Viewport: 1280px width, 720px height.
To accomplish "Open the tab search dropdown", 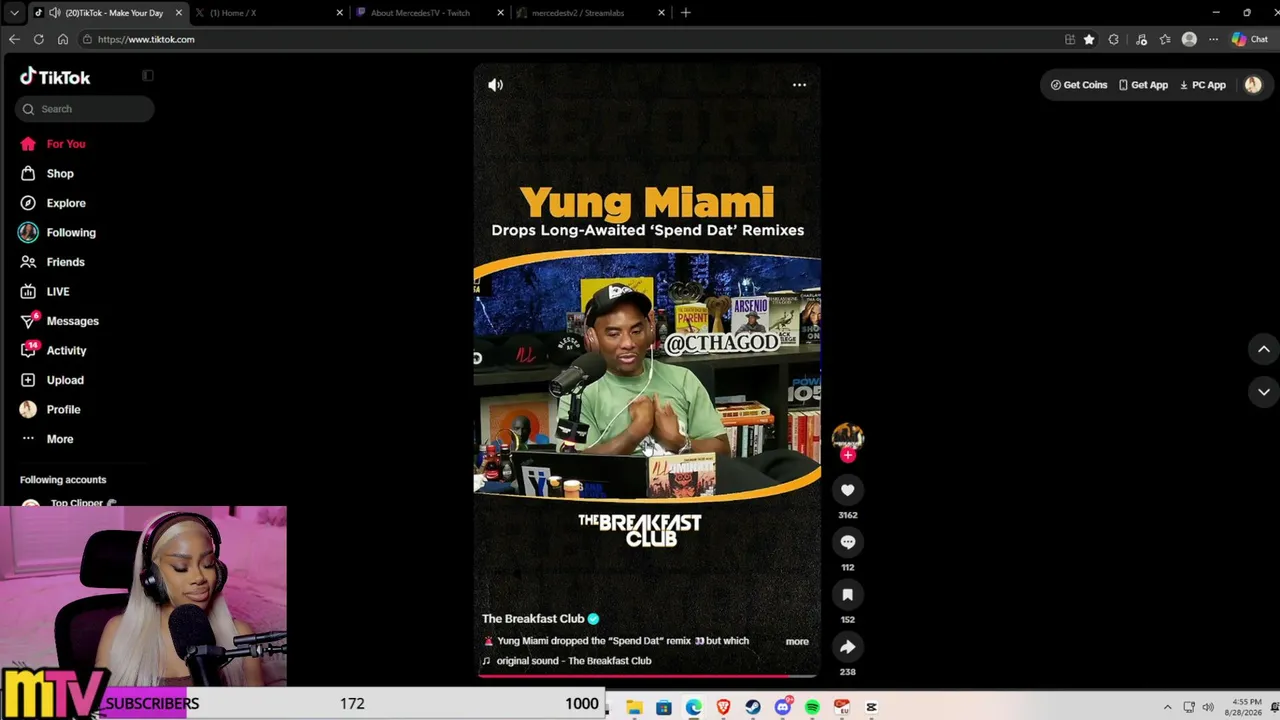I will coord(14,13).
